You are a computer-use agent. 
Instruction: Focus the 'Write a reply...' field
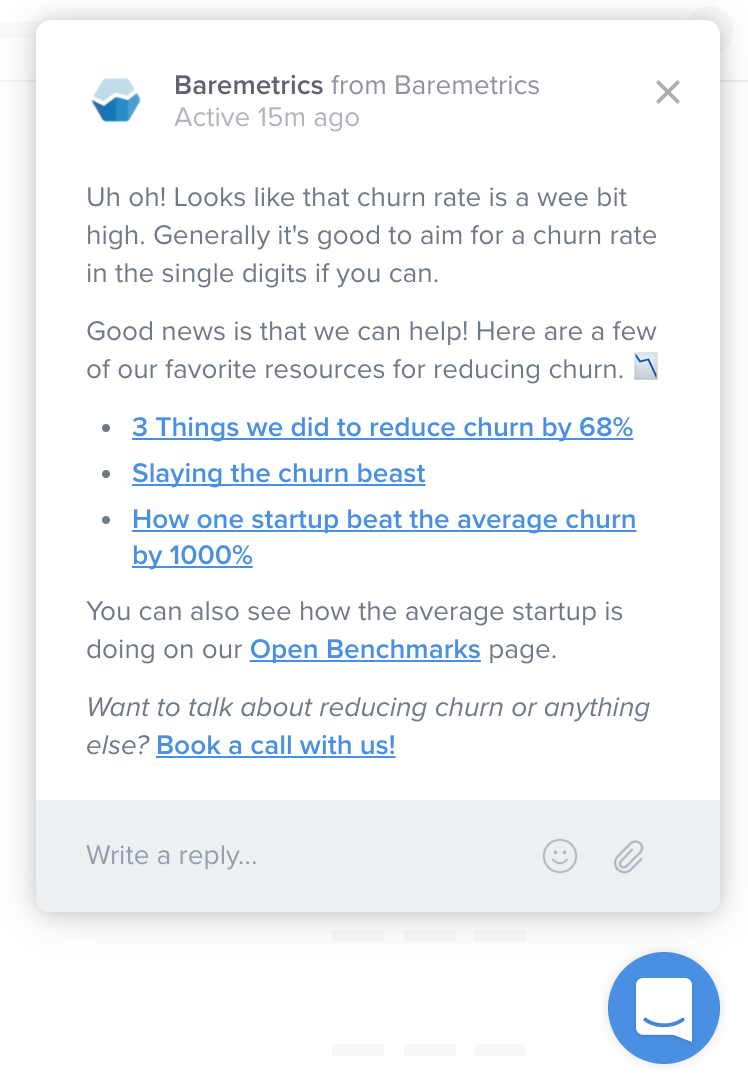coord(306,855)
